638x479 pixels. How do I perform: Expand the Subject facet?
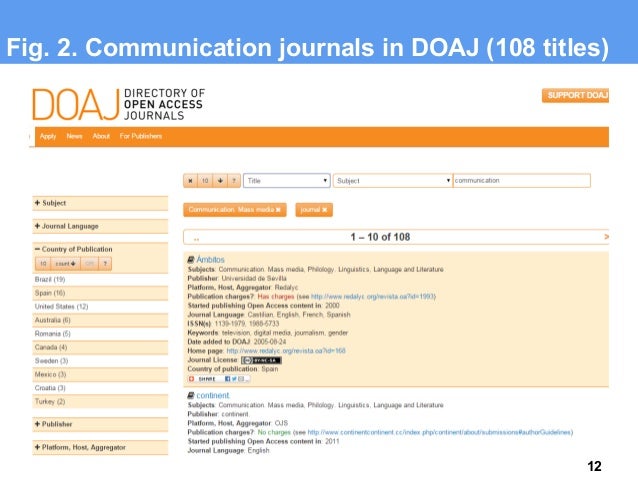pyautogui.click(x=100, y=203)
